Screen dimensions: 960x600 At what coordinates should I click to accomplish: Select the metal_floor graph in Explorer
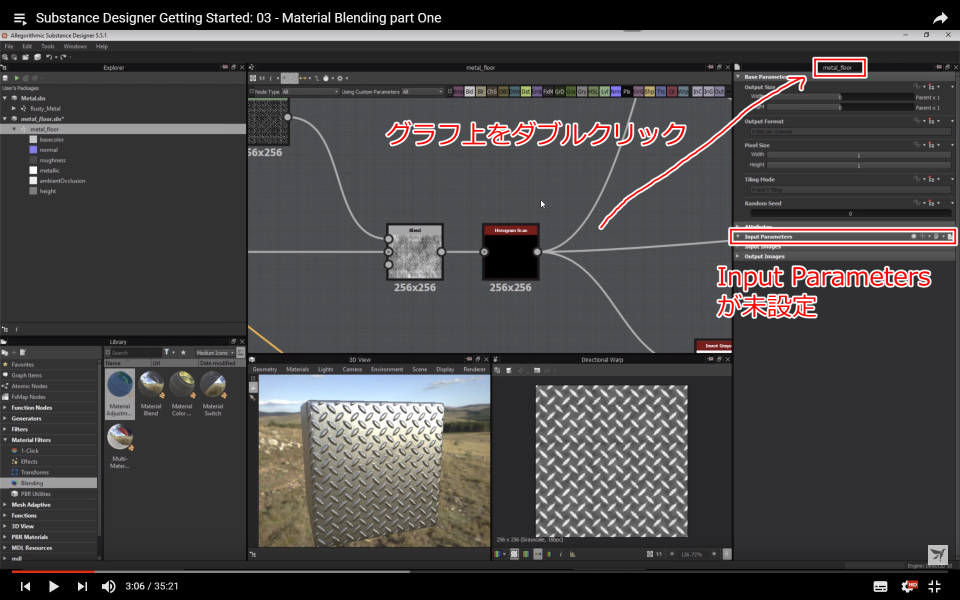(44, 129)
